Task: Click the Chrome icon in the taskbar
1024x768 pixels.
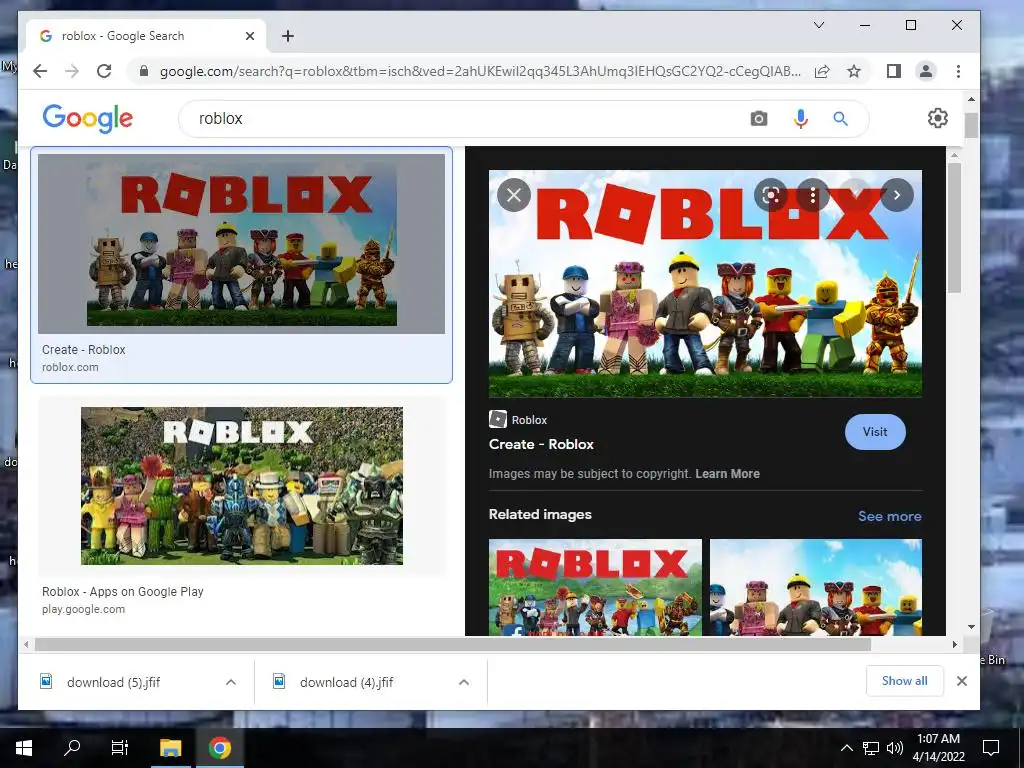Action: coord(220,748)
